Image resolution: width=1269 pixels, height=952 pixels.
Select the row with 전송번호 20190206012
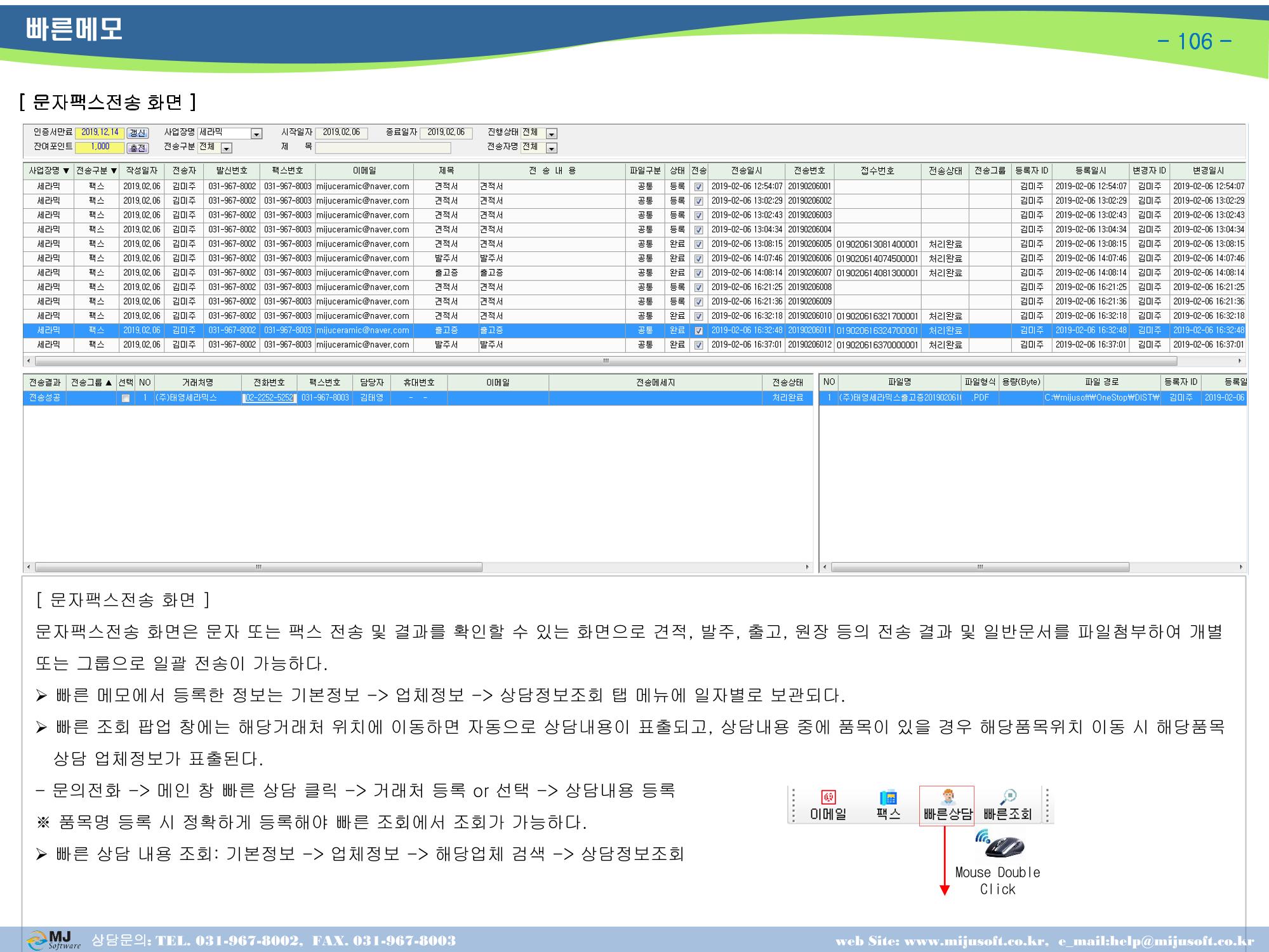(635, 345)
